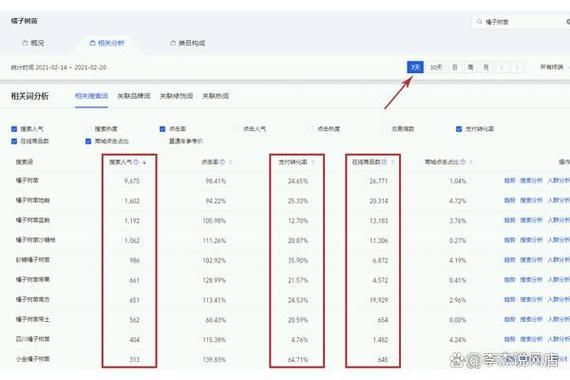Click the 点击率 value 139.83%
The width and height of the screenshot is (570, 380).
pyautogui.click(x=214, y=360)
